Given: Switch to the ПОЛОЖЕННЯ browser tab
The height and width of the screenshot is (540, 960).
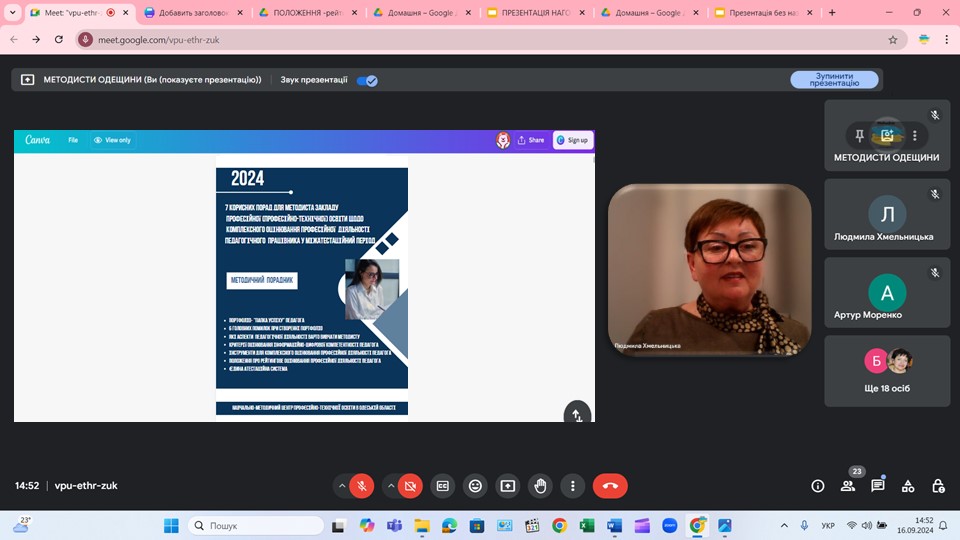Looking at the screenshot, I should [x=306, y=13].
